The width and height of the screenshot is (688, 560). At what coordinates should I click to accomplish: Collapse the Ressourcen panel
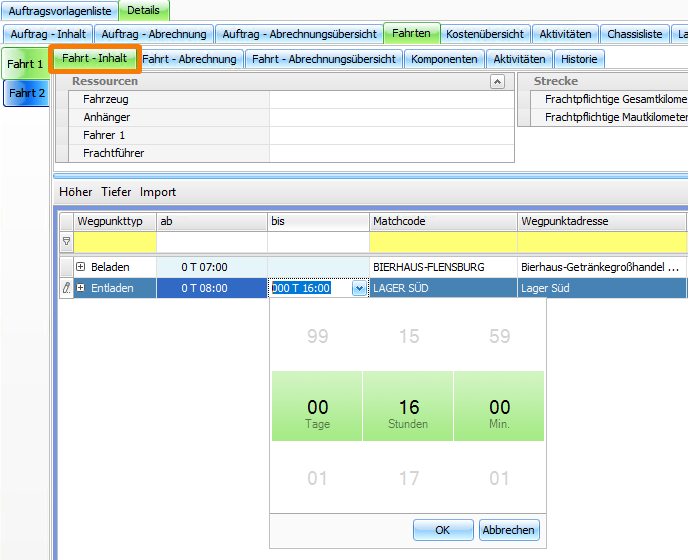[x=497, y=82]
